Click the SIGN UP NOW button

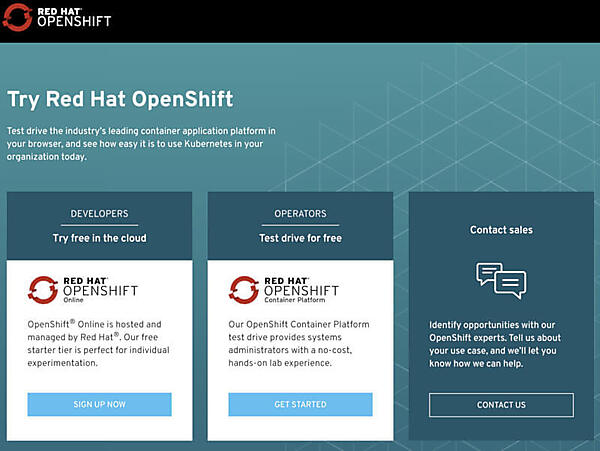click(99, 404)
